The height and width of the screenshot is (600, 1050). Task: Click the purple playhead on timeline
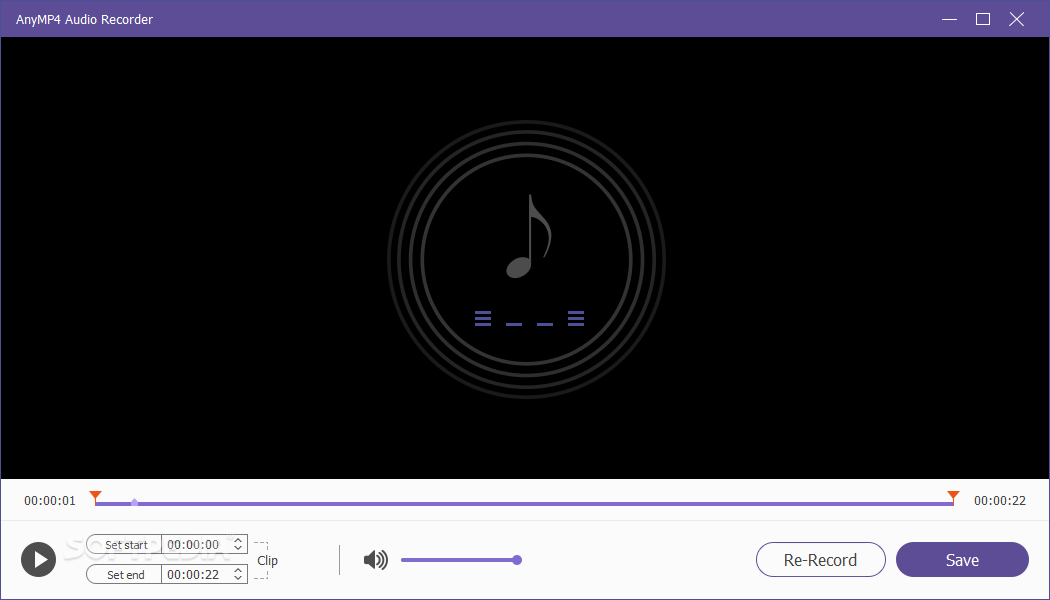[135, 502]
